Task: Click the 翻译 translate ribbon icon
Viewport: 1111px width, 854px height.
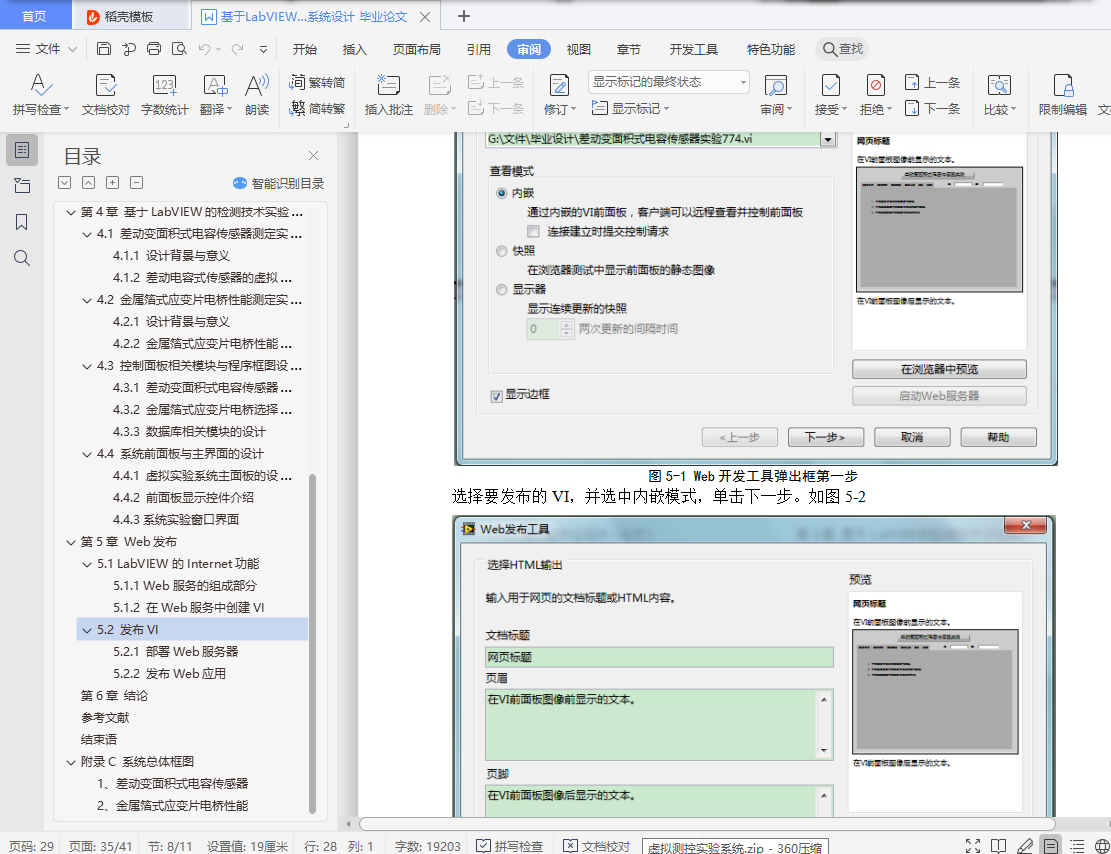Action: tap(215, 86)
